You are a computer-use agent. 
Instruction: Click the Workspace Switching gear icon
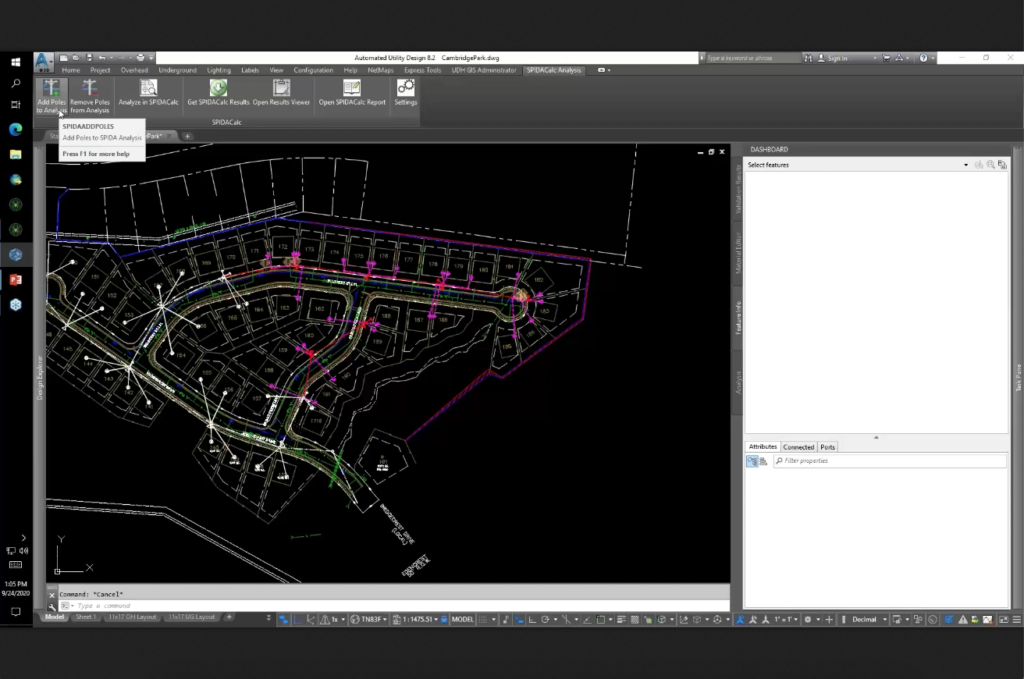coord(808,619)
